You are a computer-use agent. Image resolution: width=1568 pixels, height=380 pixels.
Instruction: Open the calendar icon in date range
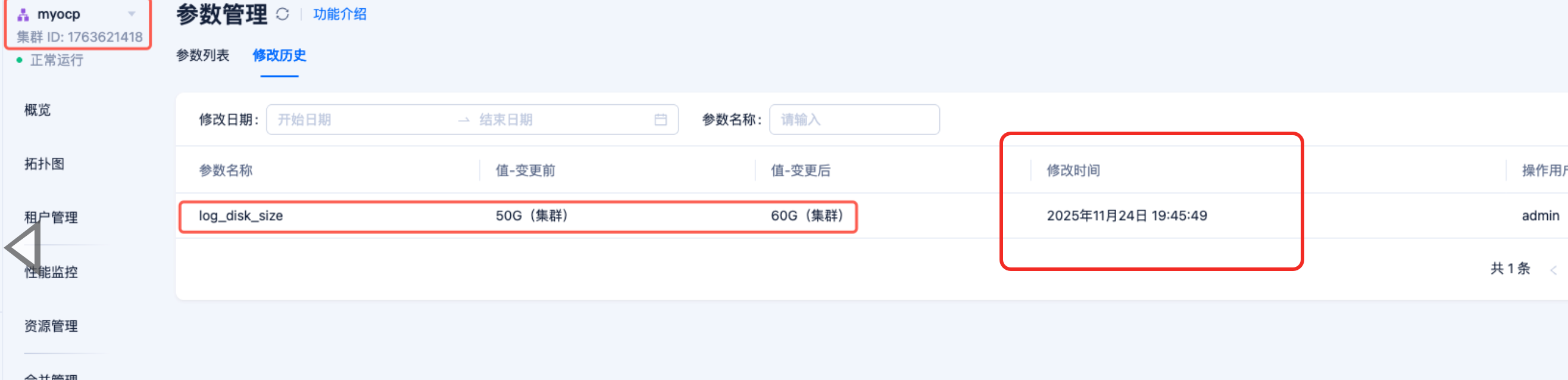(660, 120)
